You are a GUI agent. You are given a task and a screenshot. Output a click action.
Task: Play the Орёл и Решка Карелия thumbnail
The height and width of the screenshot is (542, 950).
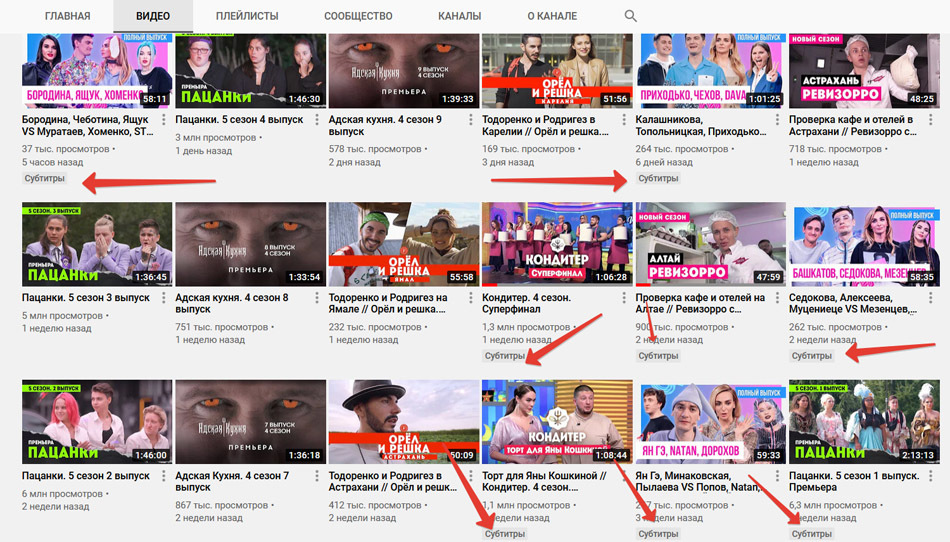point(557,70)
